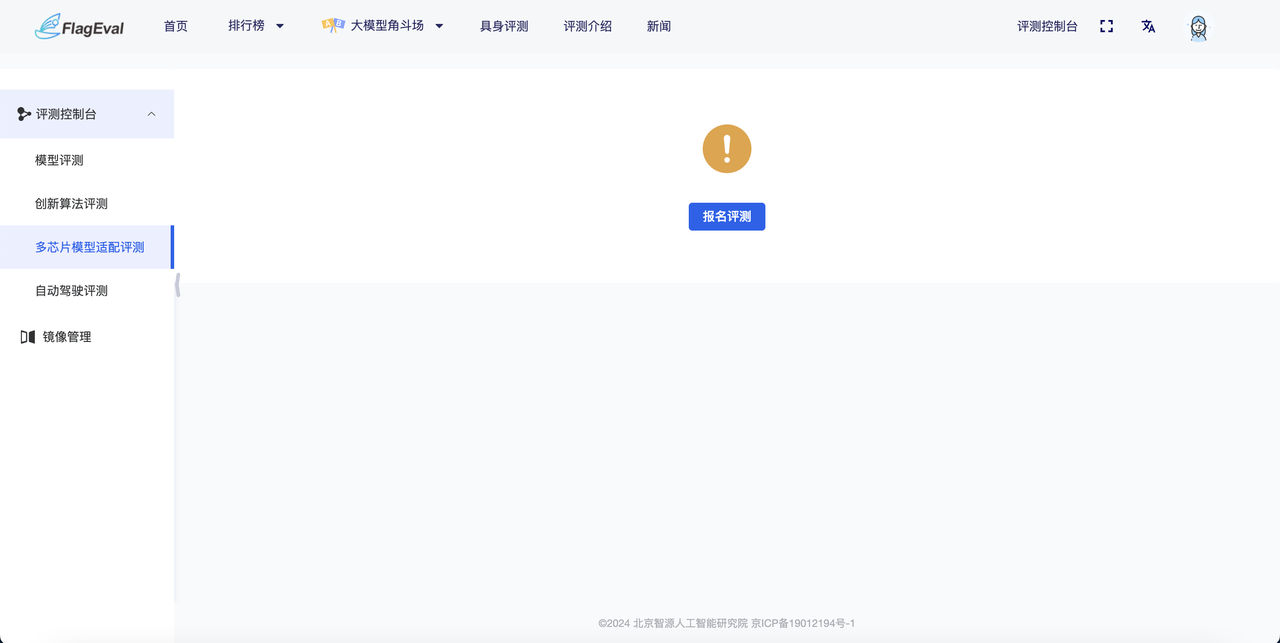This screenshot has width=1280, height=643.
Task: Select 自动驾驶评测 in the sidebar
Action: click(x=71, y=290)
